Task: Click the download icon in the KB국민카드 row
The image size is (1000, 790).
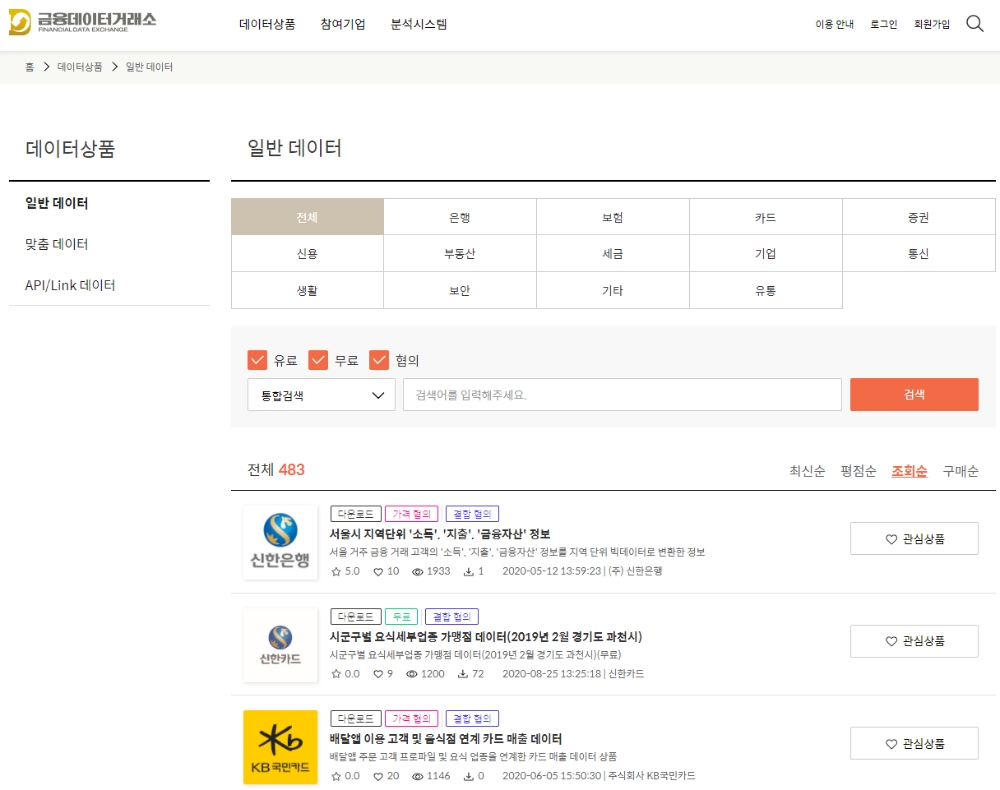Action: click(469, 777)
